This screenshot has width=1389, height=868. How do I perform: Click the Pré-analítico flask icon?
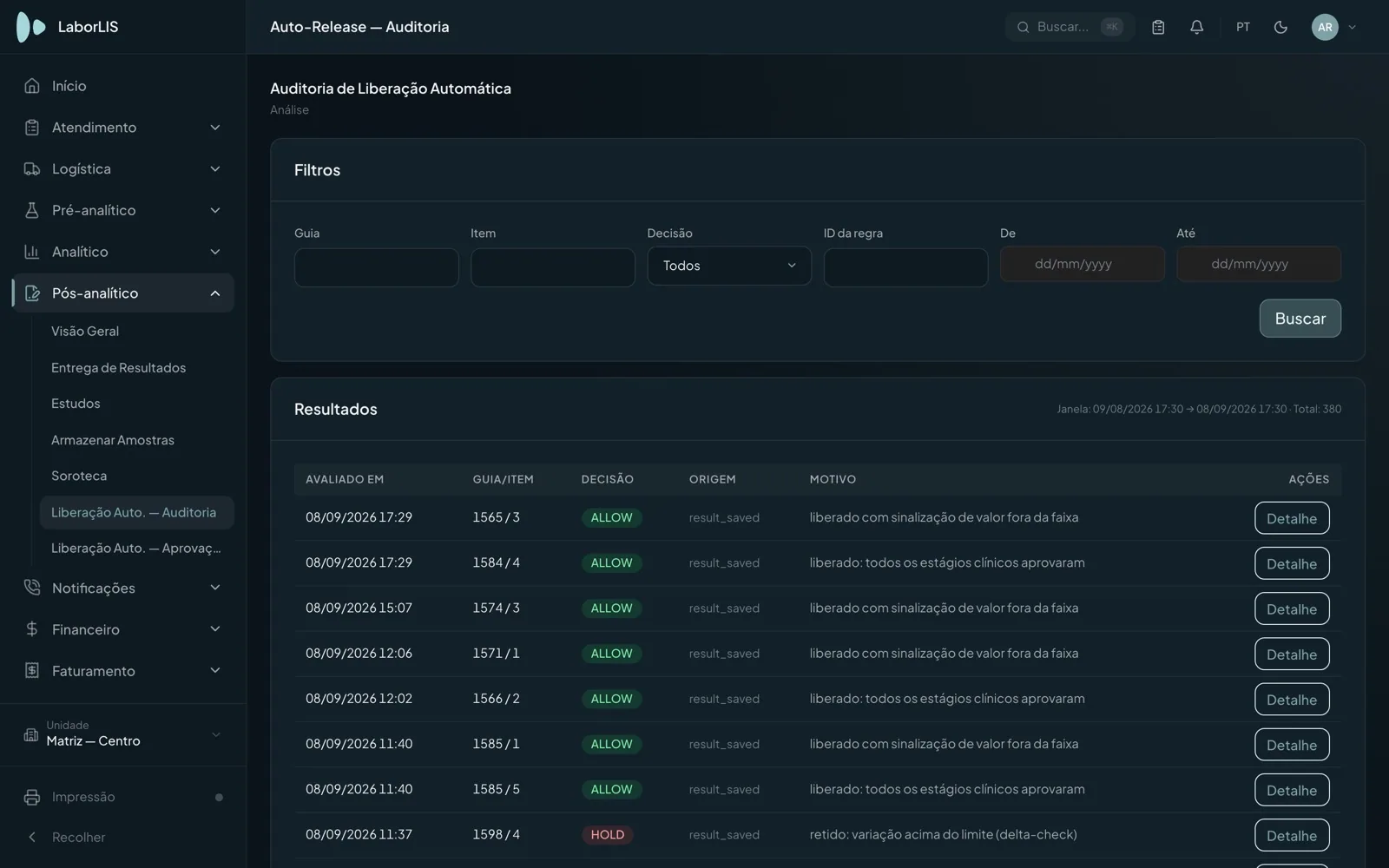32,210
